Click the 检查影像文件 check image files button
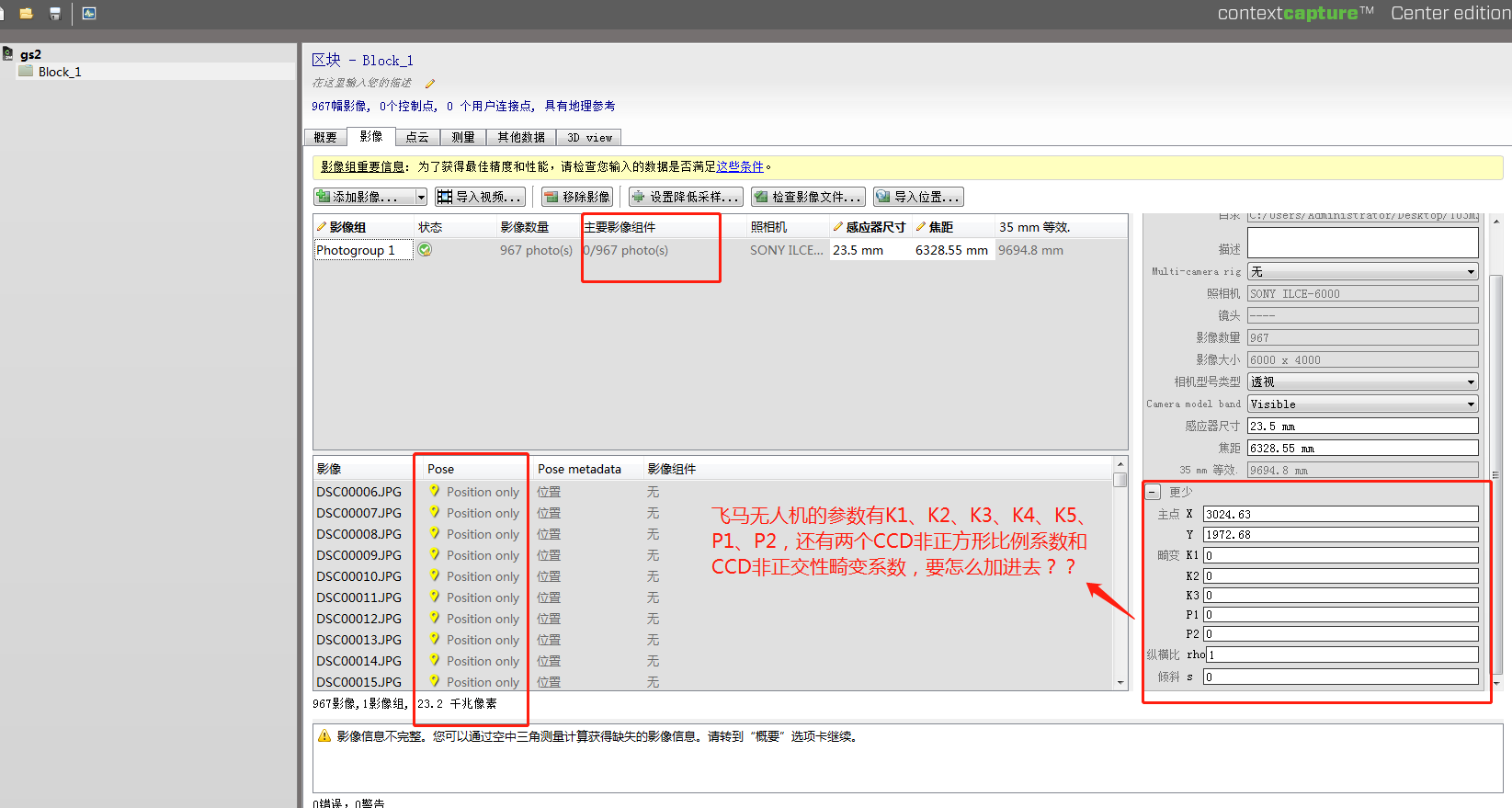The image size is (1512, 808). [x=808, y=197]
